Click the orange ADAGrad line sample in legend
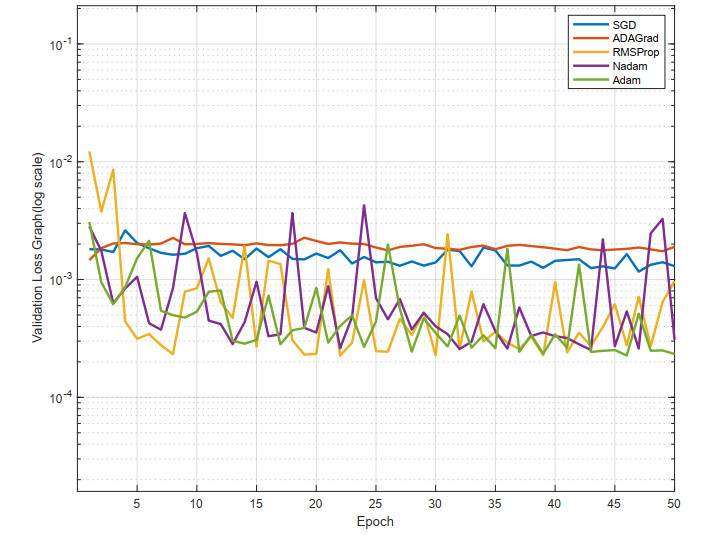Screen dimensions: 716x535 coord(586,37)
